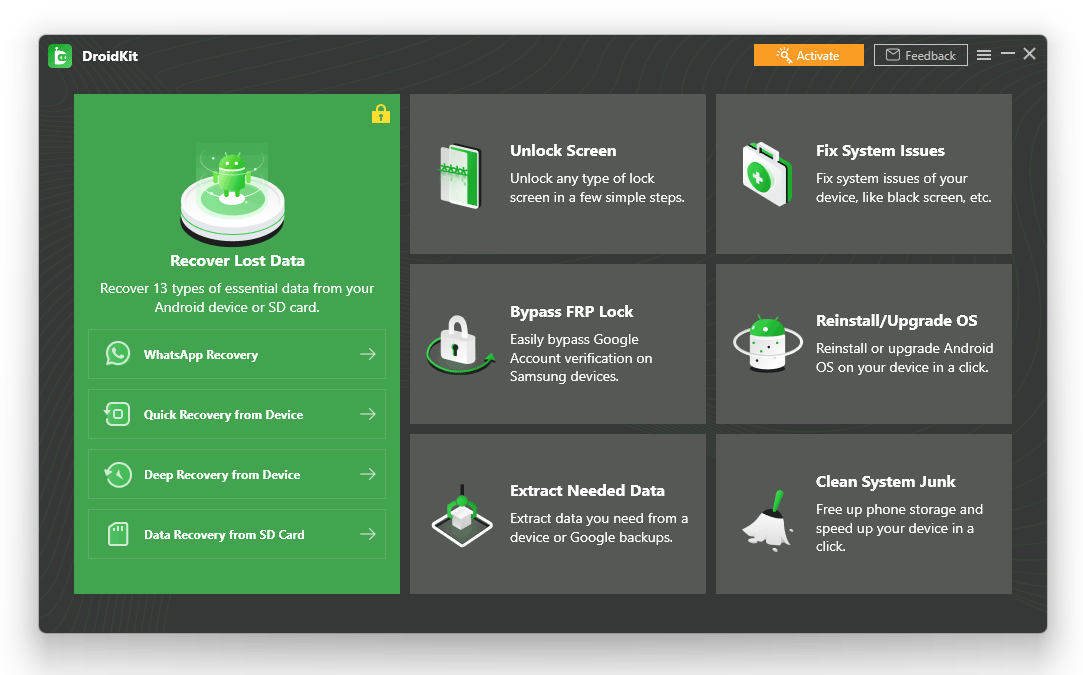Click the Bypass FRP Lock padlock icon
The width and height of the screenshot is (1083, 675).
(458, 345)
